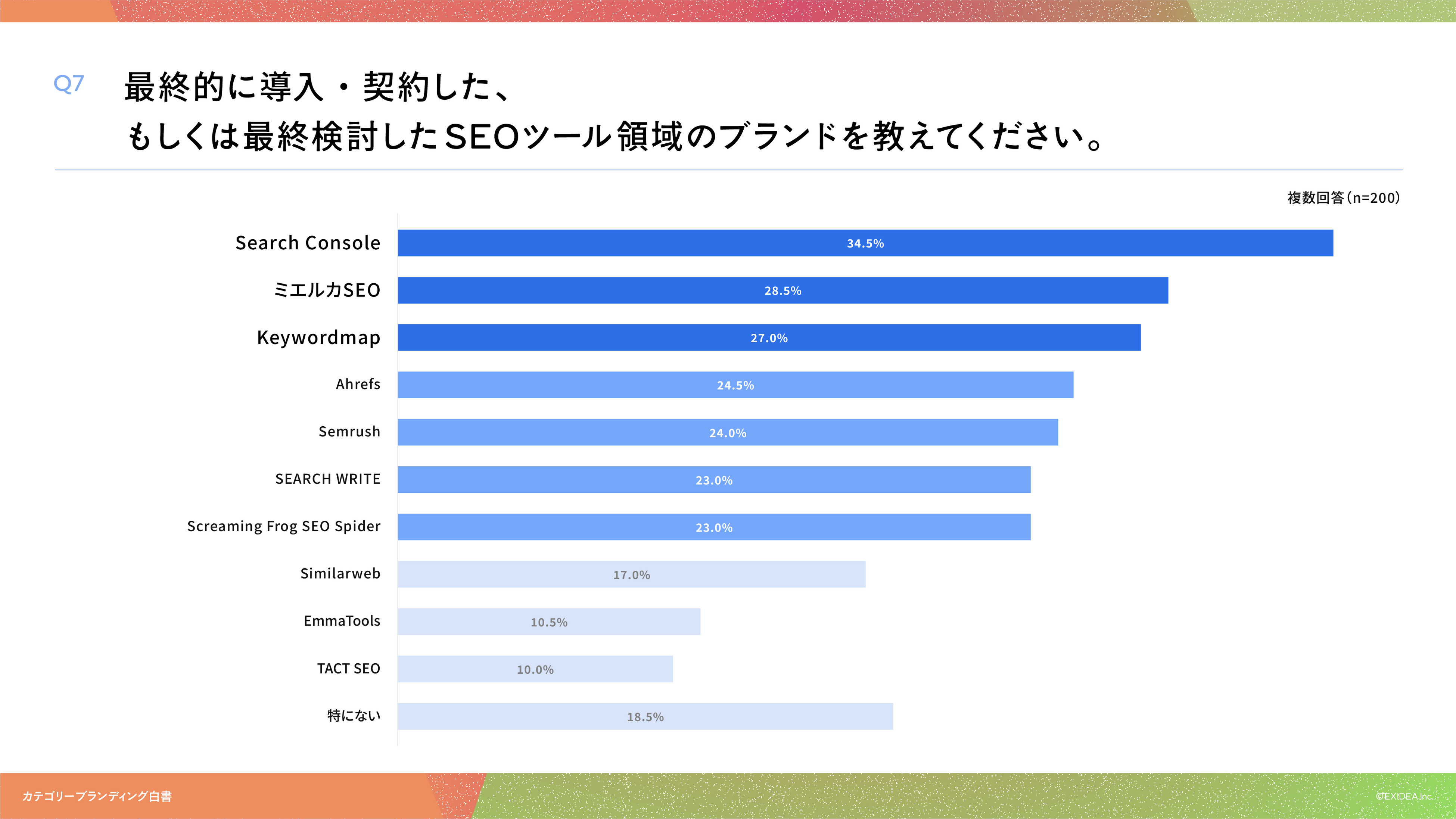
Task: Select the TACT SEO 10.0% bar
Action: click(535, 669)
